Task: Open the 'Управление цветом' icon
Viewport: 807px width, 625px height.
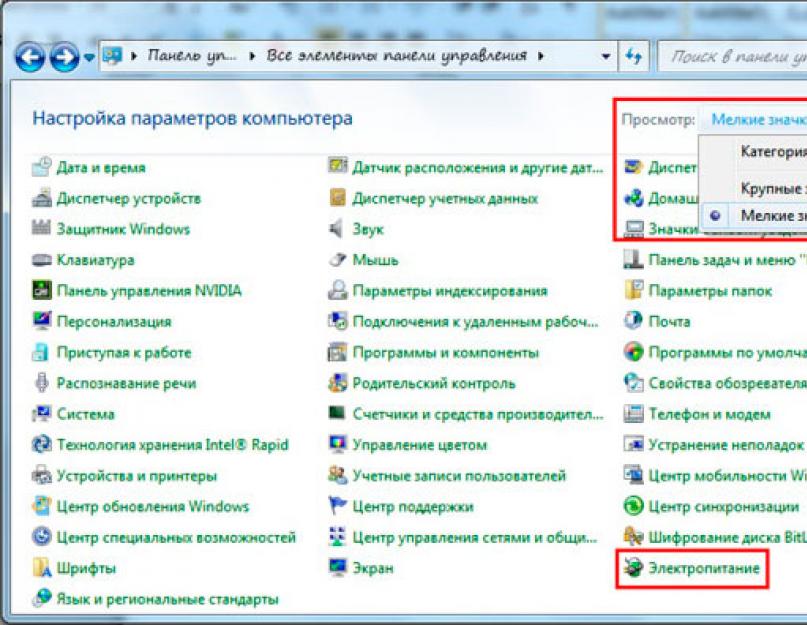Action: [338, 444]
